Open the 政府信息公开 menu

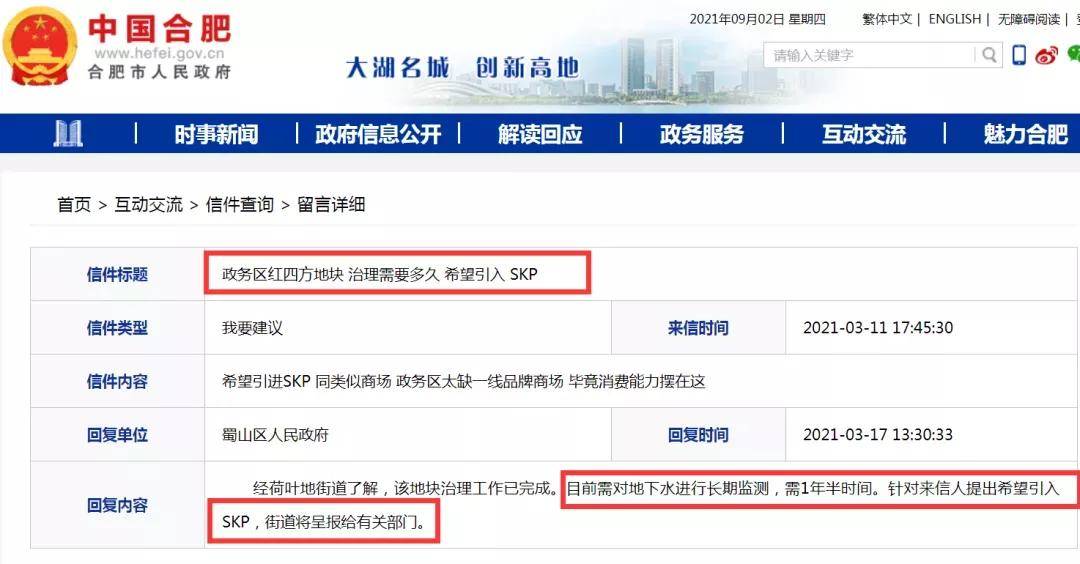[378, 134]
